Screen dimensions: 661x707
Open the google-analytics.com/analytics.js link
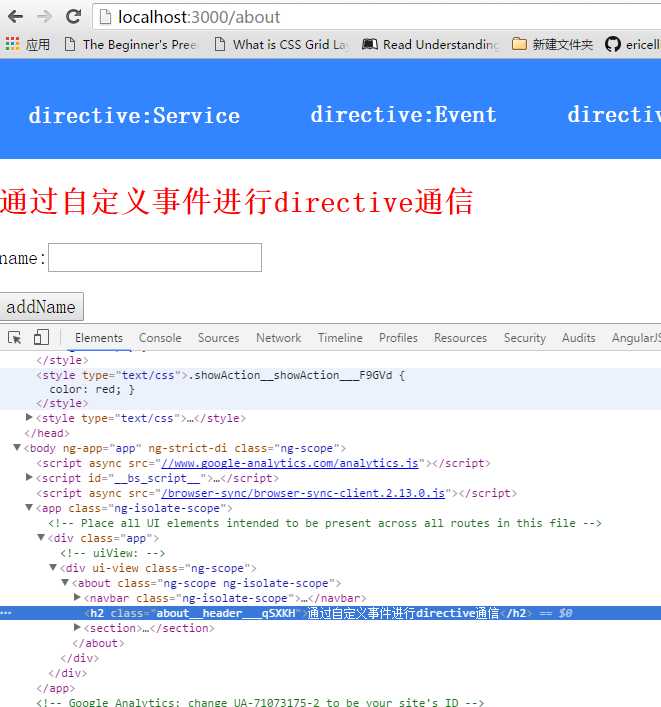coord(290,463)
